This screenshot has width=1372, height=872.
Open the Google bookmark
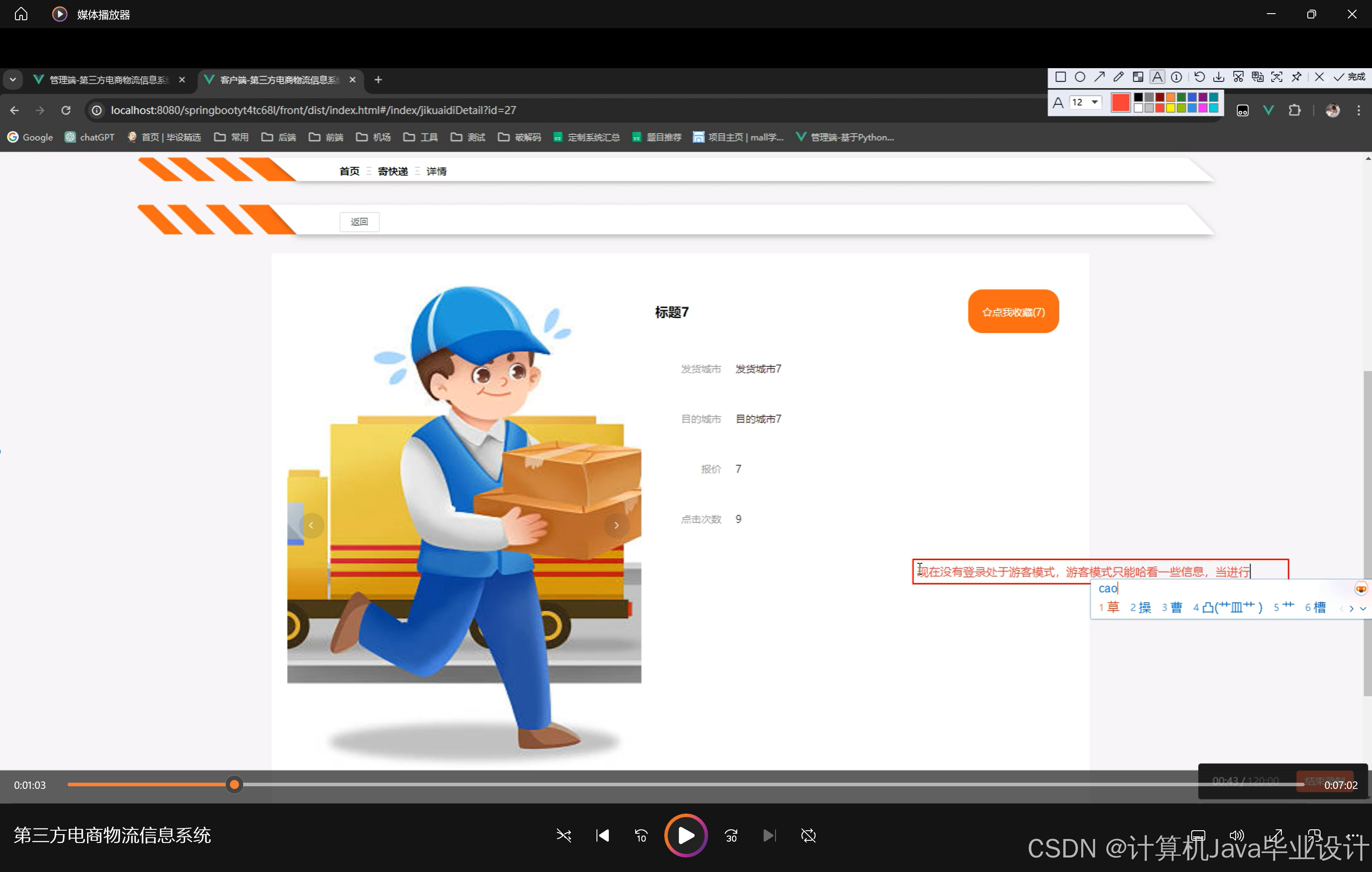[x=30, y=137]
